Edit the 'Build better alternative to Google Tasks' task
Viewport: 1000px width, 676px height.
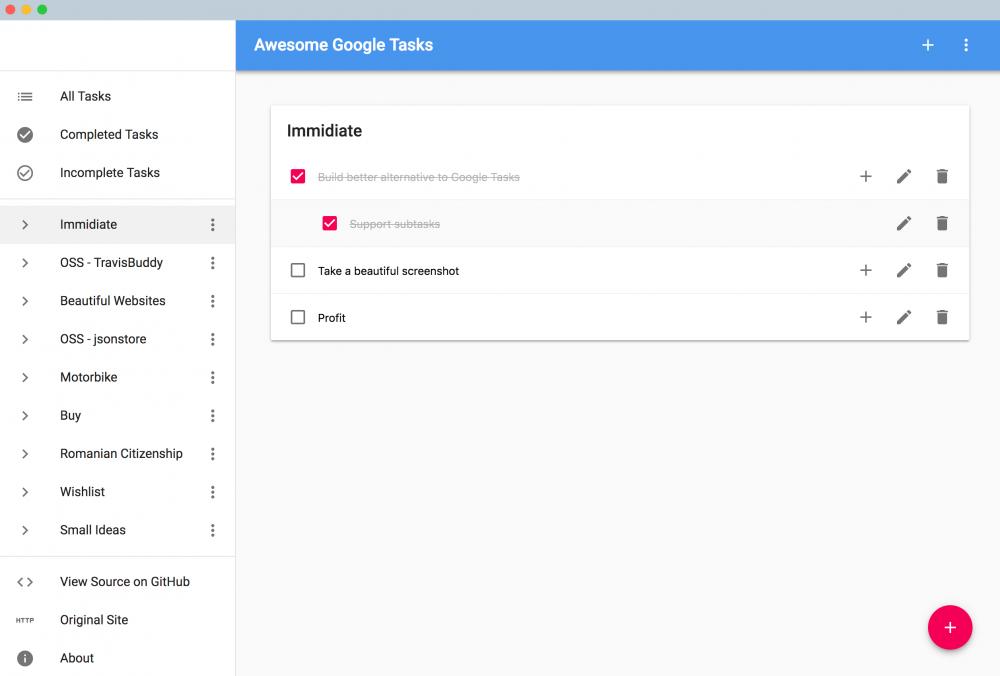904,177
